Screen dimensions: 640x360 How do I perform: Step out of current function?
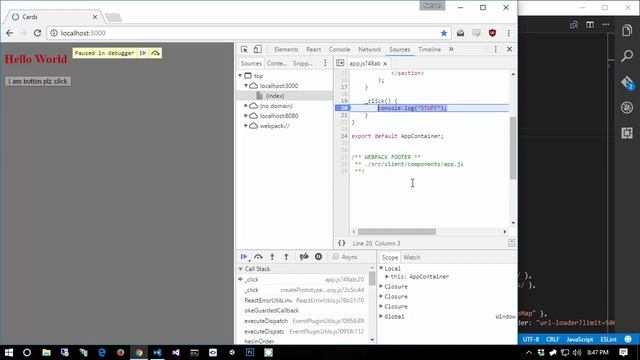pos(286,257)
